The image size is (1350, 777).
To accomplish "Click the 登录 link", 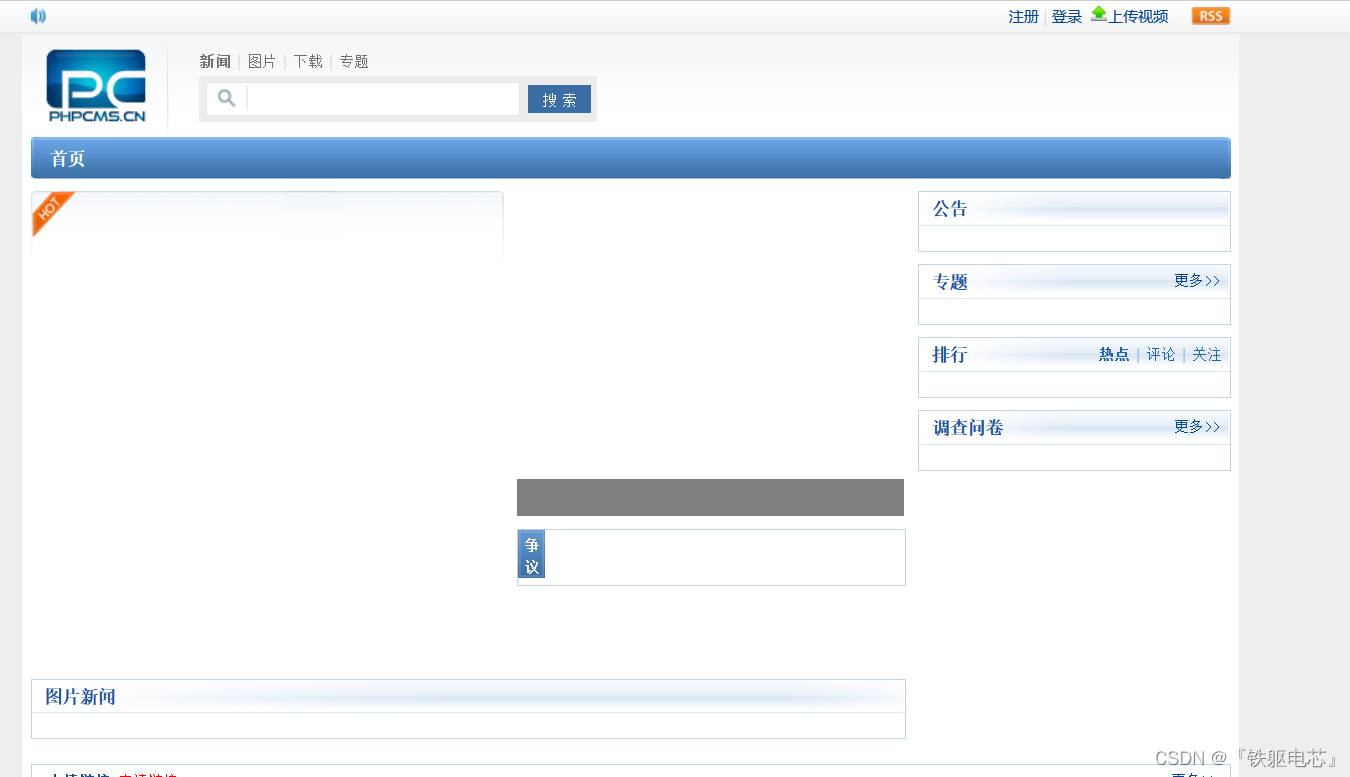I will click(1066, 16).
